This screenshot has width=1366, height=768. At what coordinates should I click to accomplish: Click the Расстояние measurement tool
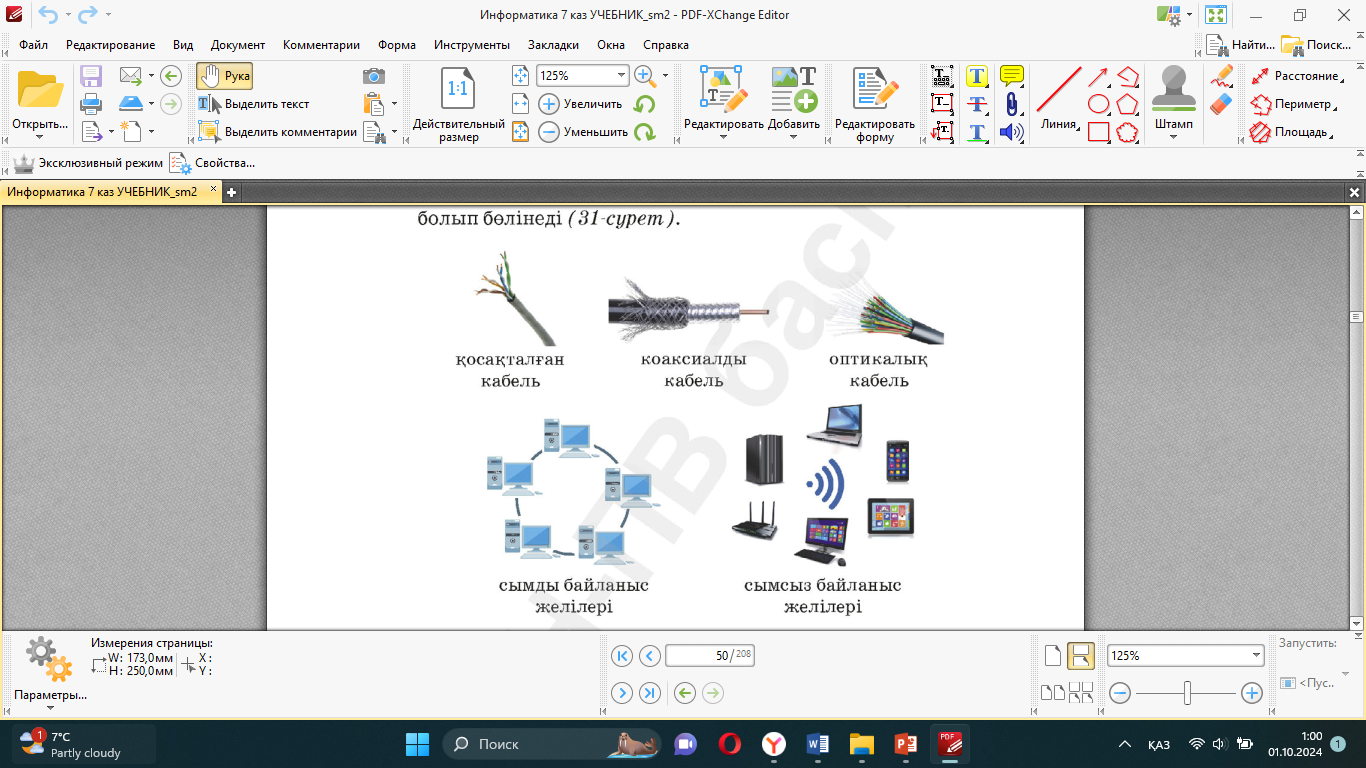click(x=1294, y=76)
